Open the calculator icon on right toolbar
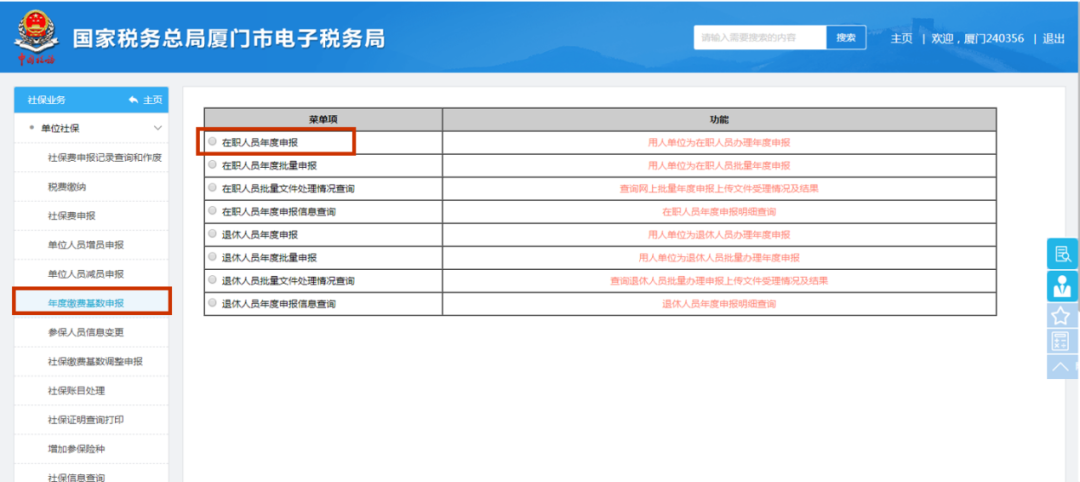Image resolution: width=1080 pixels, height=482 pixels. pos(1062,341)
